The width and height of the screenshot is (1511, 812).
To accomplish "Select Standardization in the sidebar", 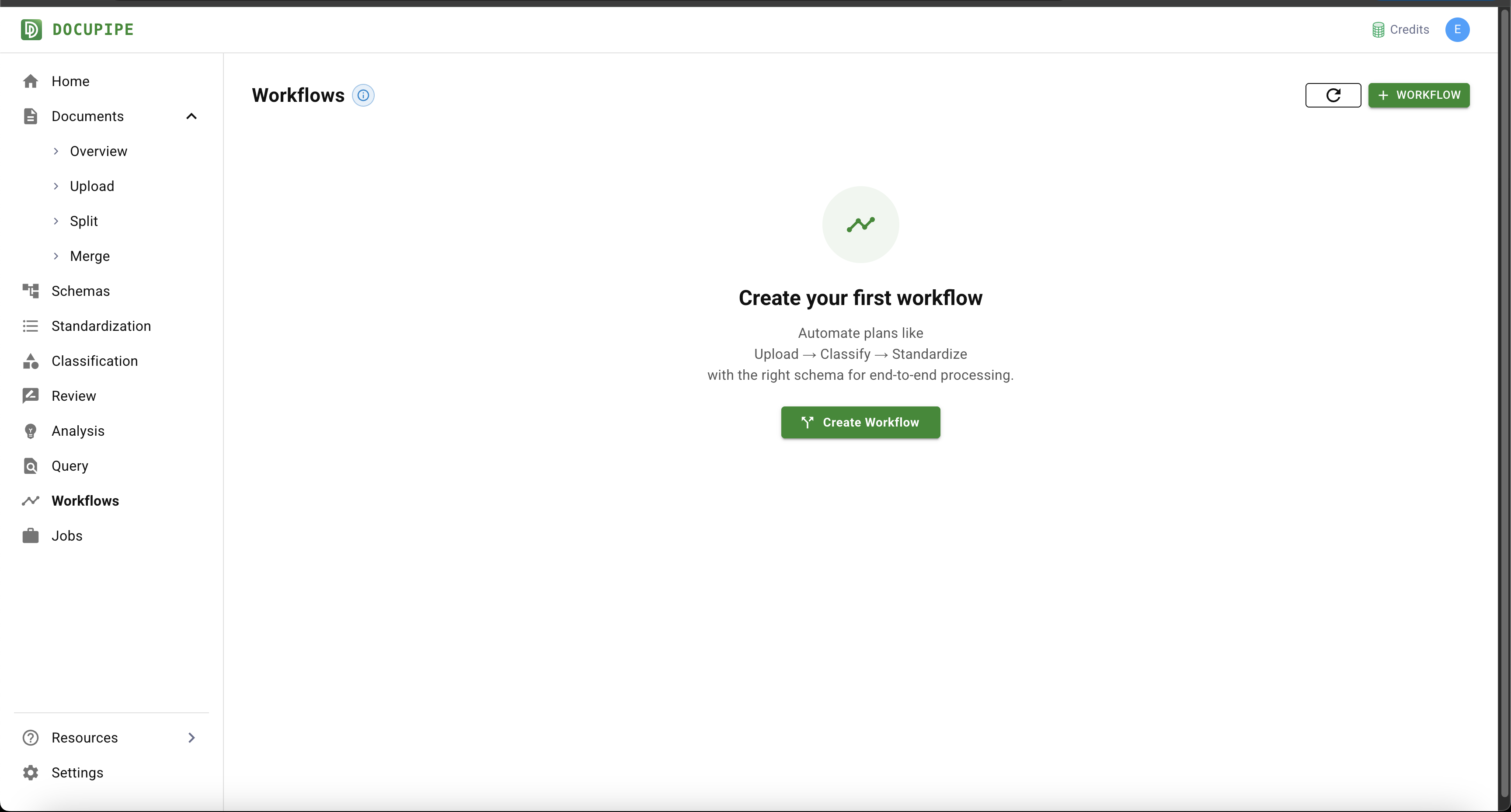I will point(101,326).
